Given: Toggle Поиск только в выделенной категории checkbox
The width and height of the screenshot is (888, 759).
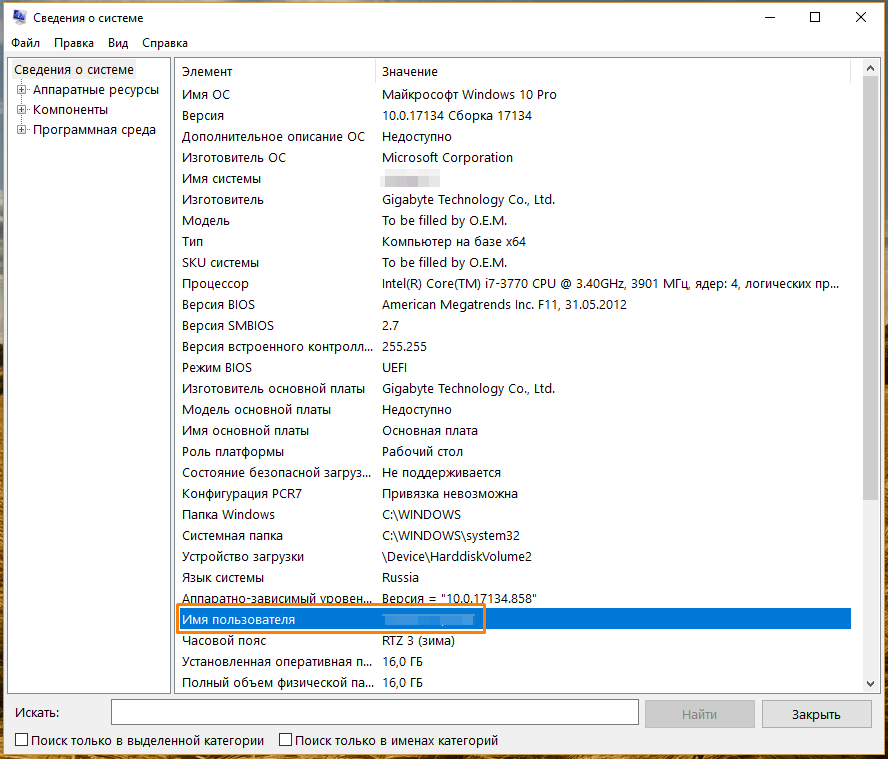Looking at the screenshot, I should pos(22,740).
